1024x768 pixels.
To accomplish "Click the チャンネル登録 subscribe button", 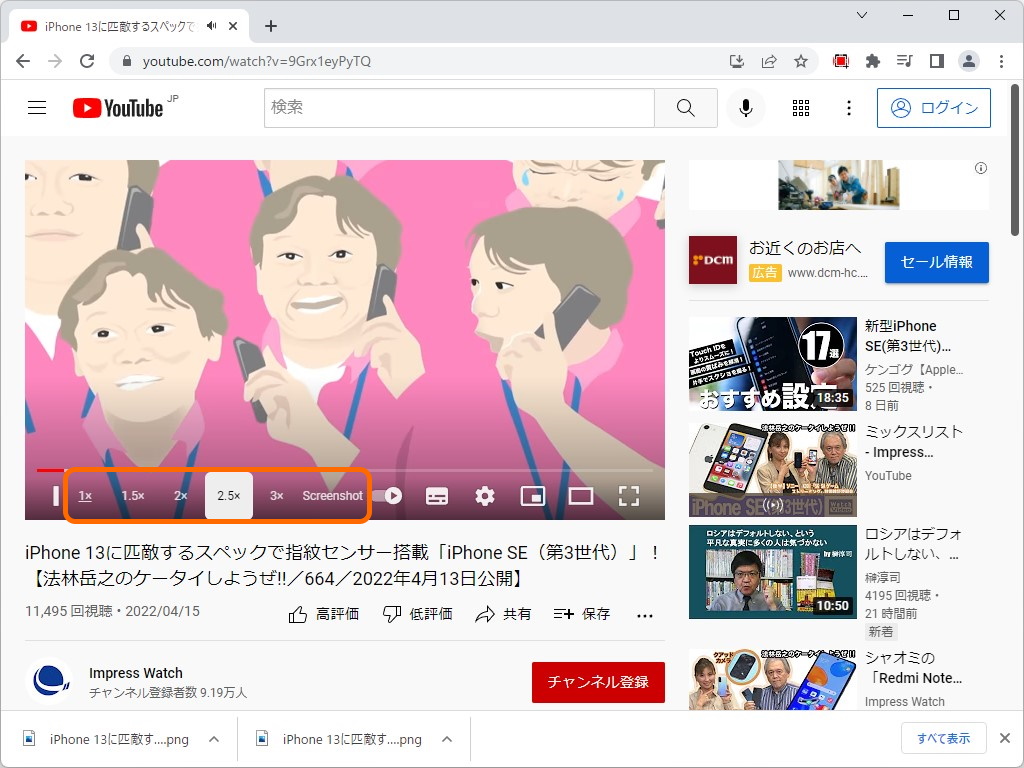I will click(598, 683).
